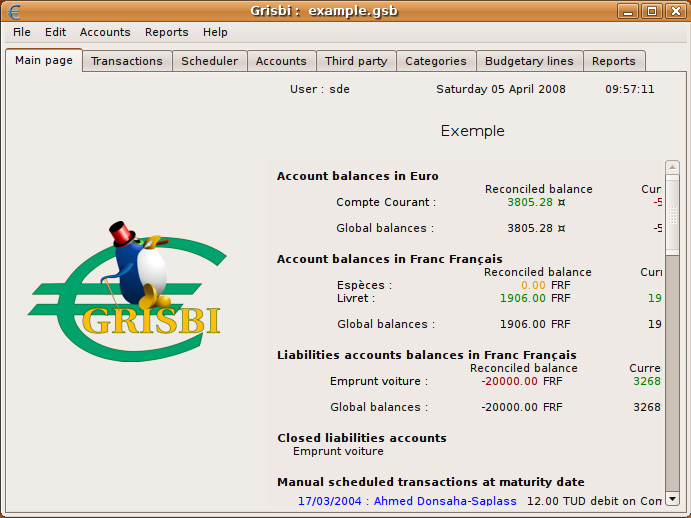Maximize the Grisbi window
This screenshot has width=691, height=518.
tap(652, 11)
